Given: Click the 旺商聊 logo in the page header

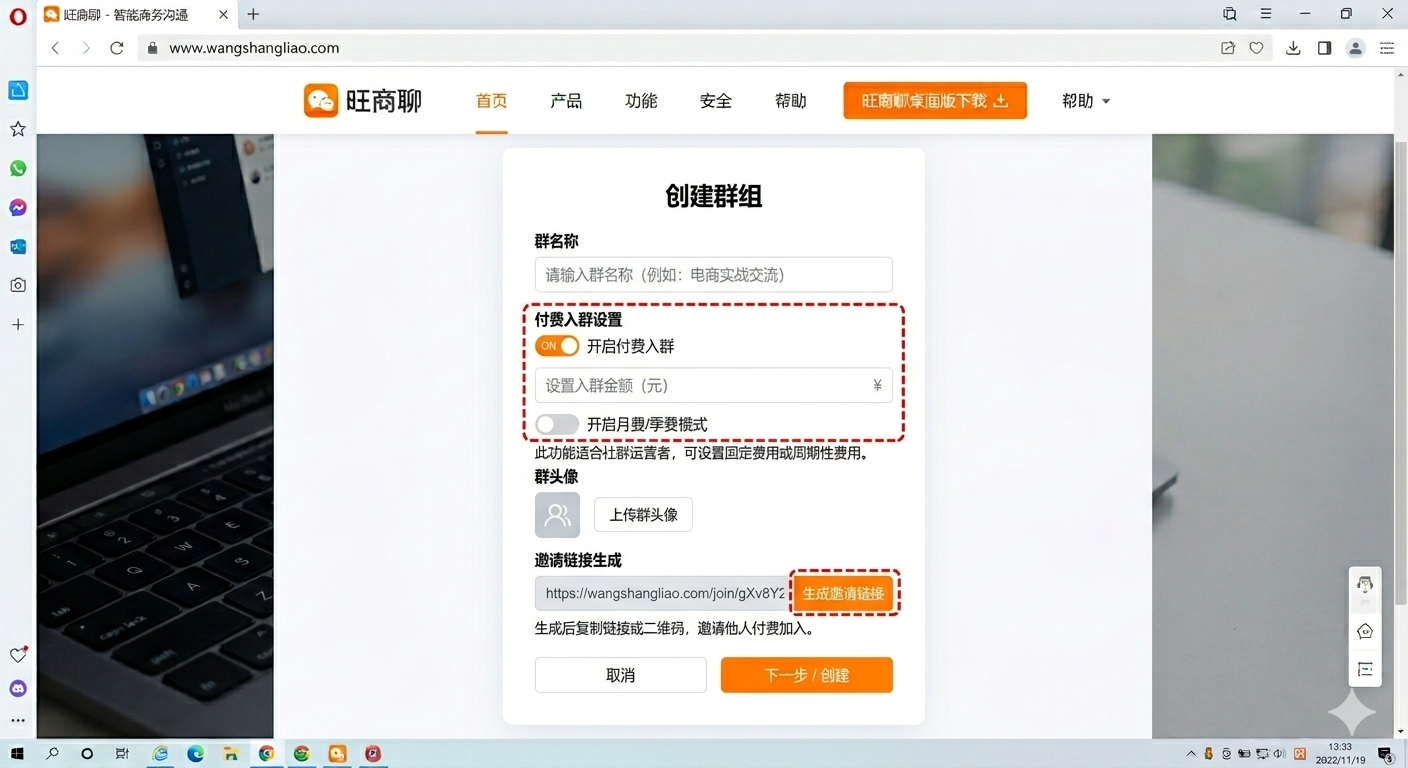Looking at the screenshot, I should tap(362, 100).
